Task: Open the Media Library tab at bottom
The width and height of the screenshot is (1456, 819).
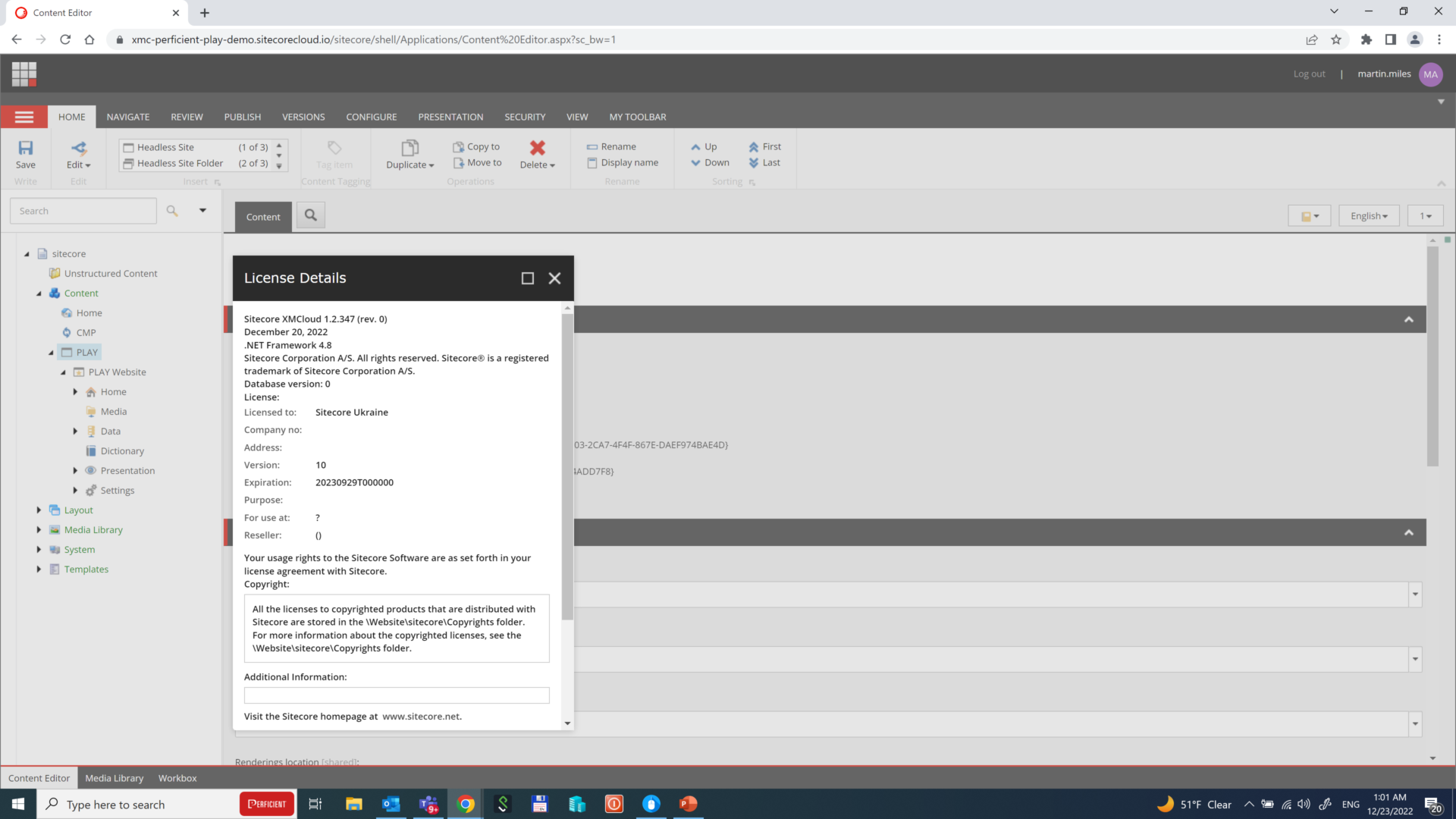Action: click(114, 777)
